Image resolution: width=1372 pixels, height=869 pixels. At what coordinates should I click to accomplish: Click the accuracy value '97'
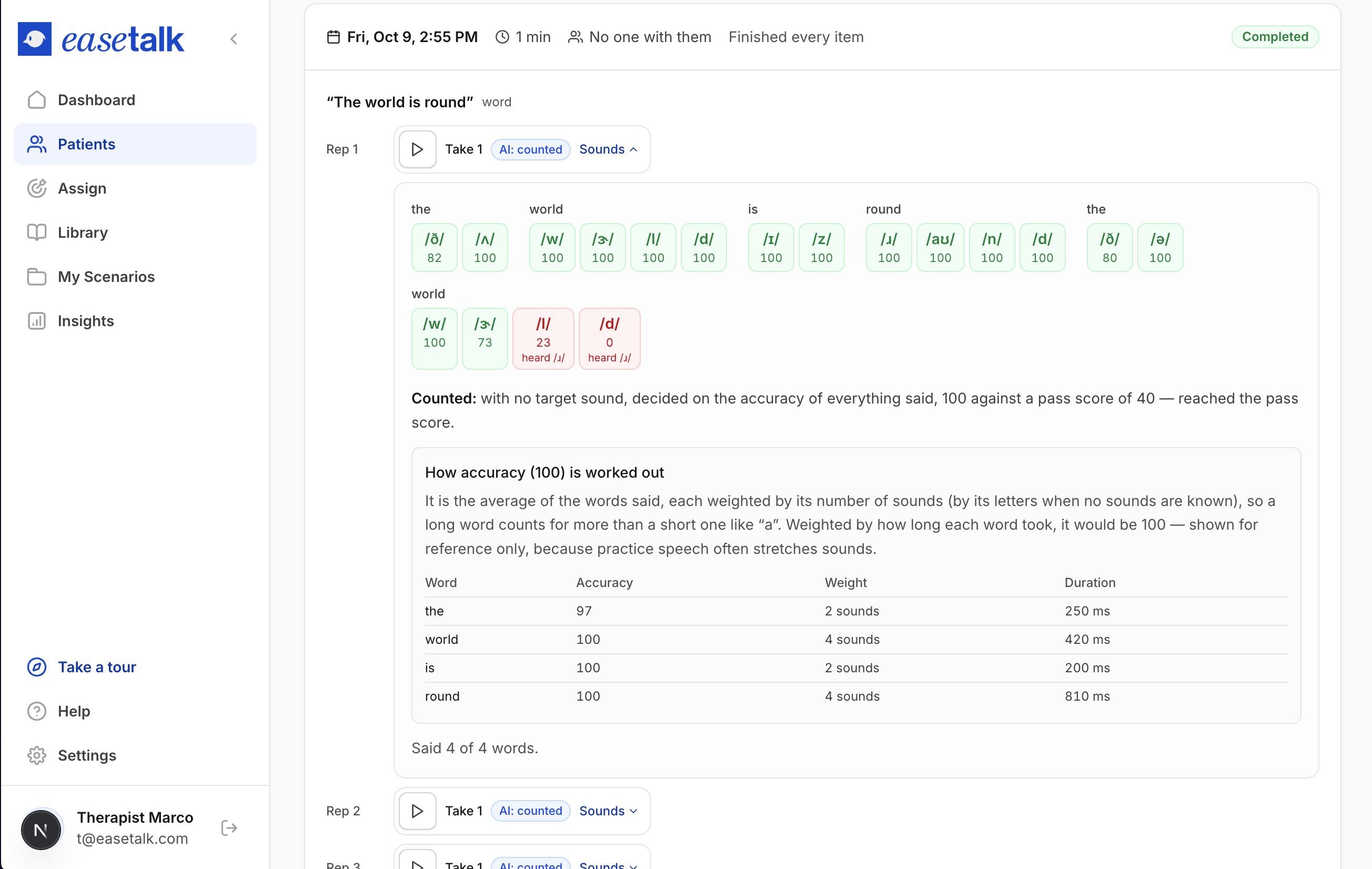584,611
